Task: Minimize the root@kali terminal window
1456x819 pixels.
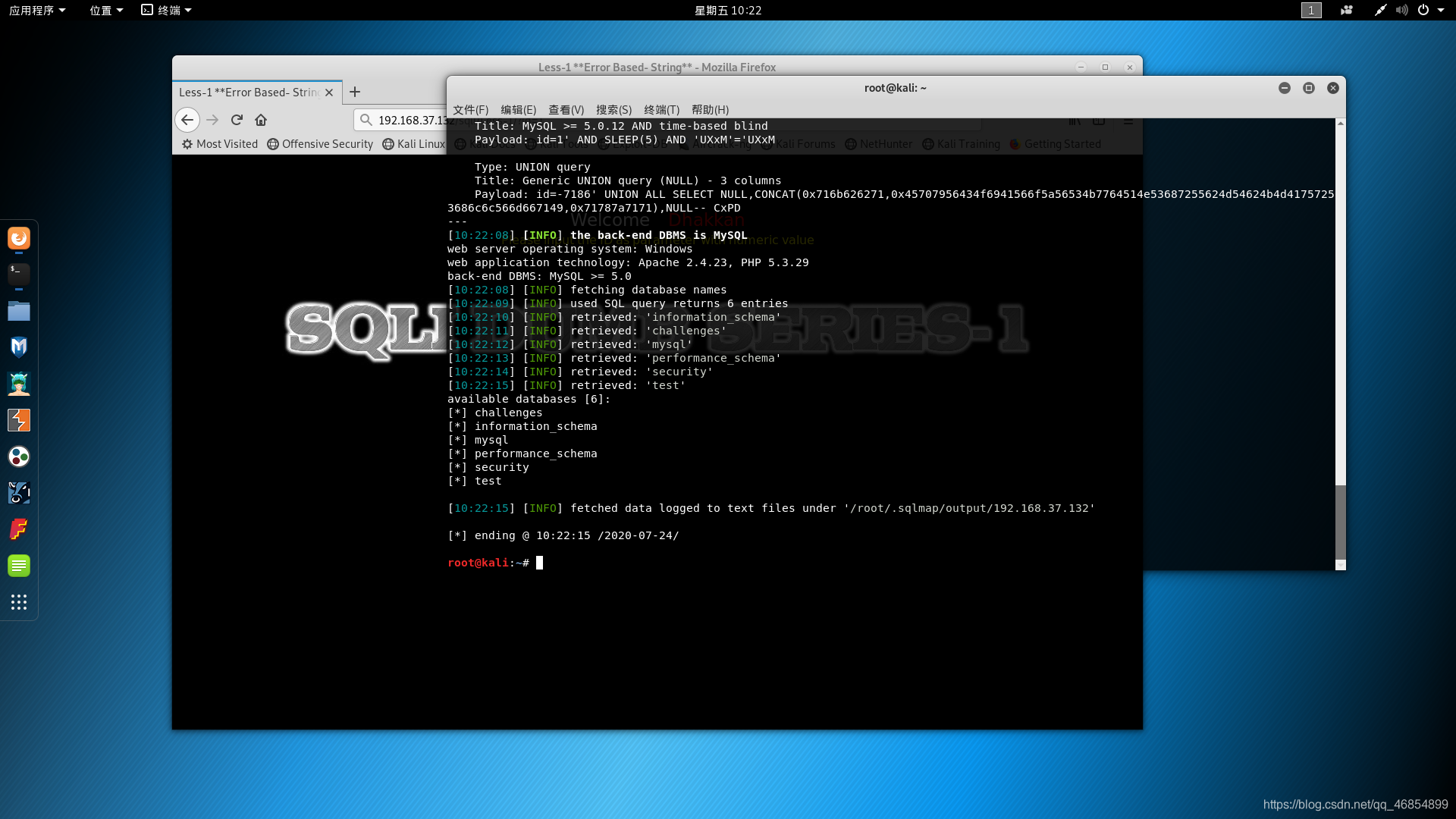Action: (1285, 88)
